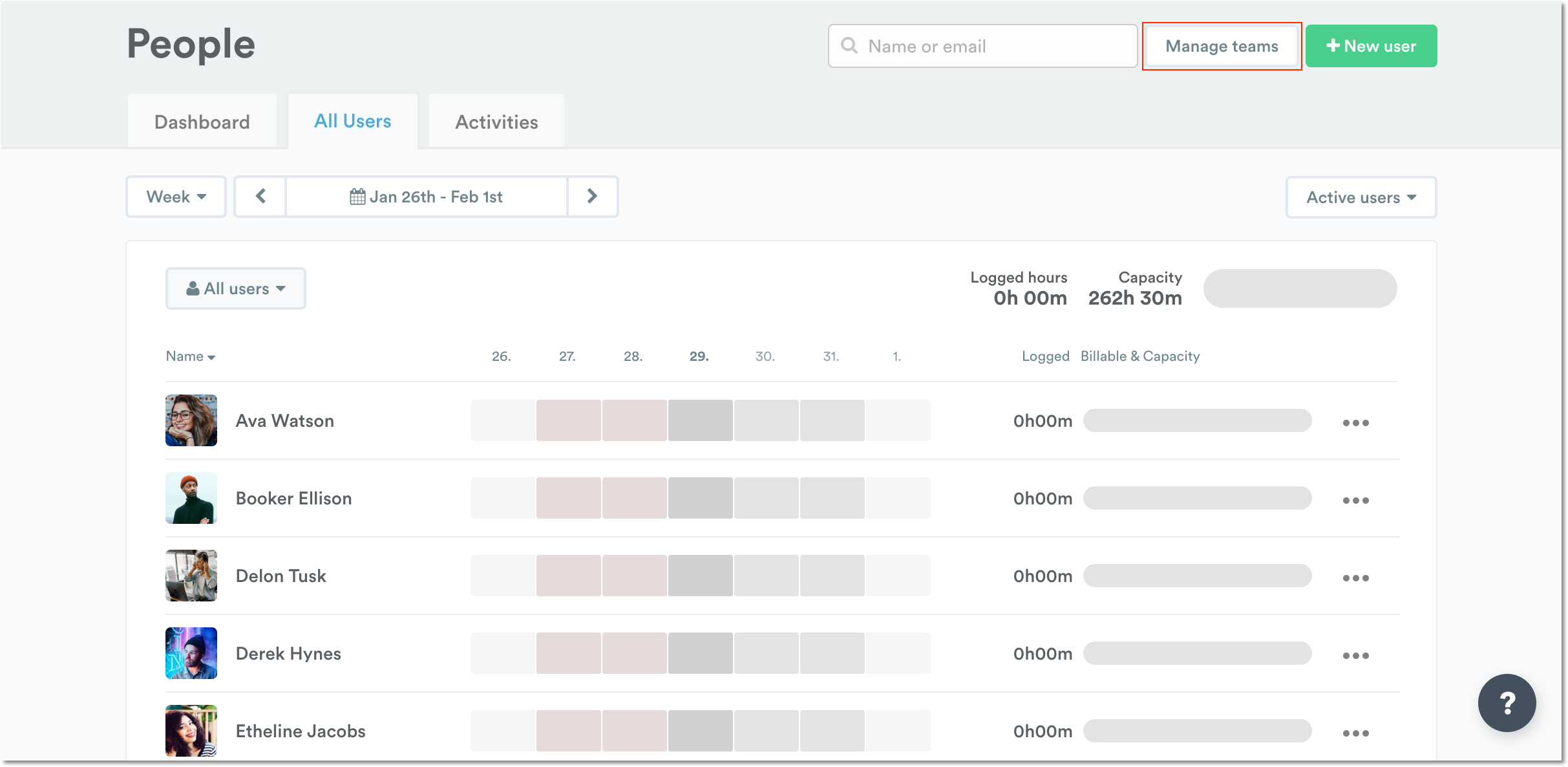
Task: Open the Week view dropdown
Action: (x=176, y=197)
